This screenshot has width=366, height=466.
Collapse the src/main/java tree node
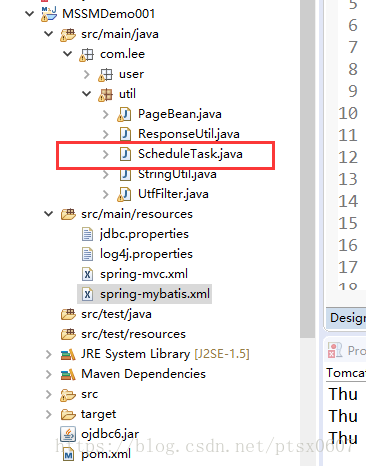pos(49,34)
